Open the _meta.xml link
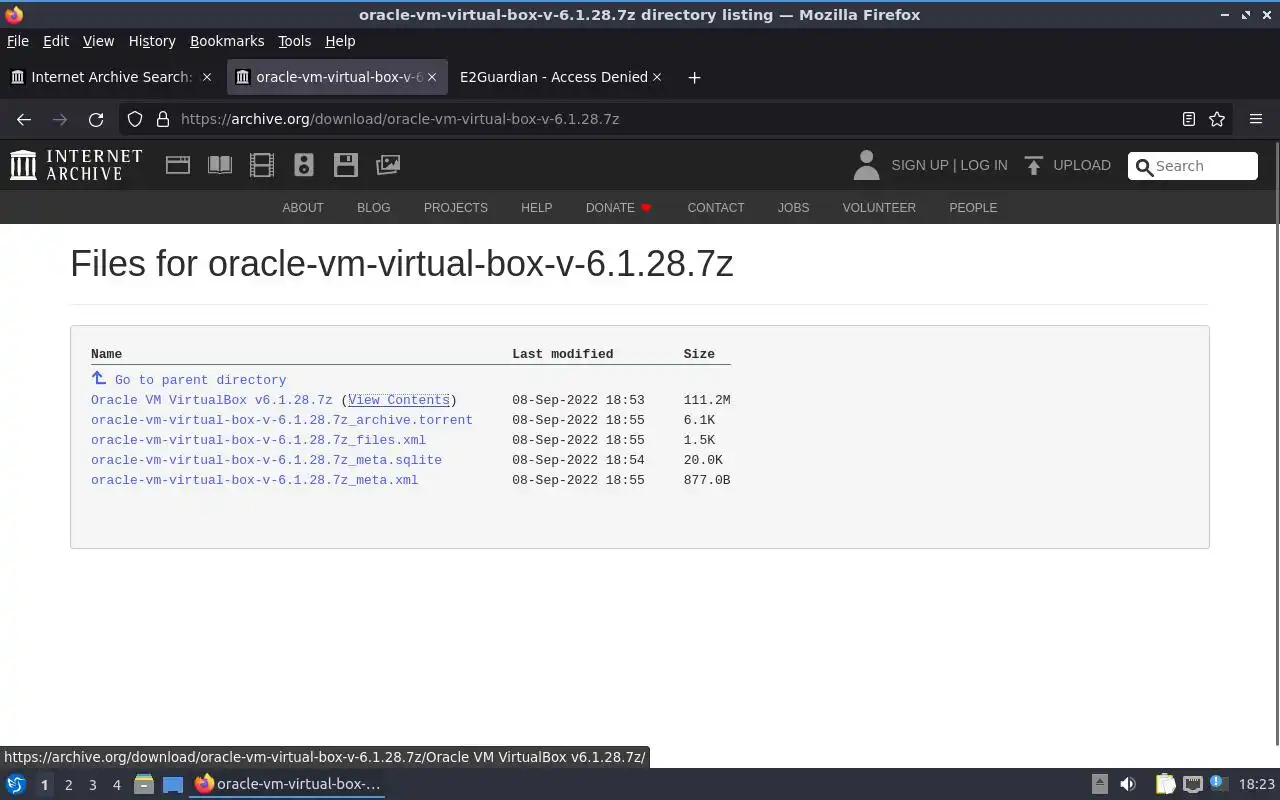Image resolution: width=1280 pixels, height=800 pixels. click(255, 480)
